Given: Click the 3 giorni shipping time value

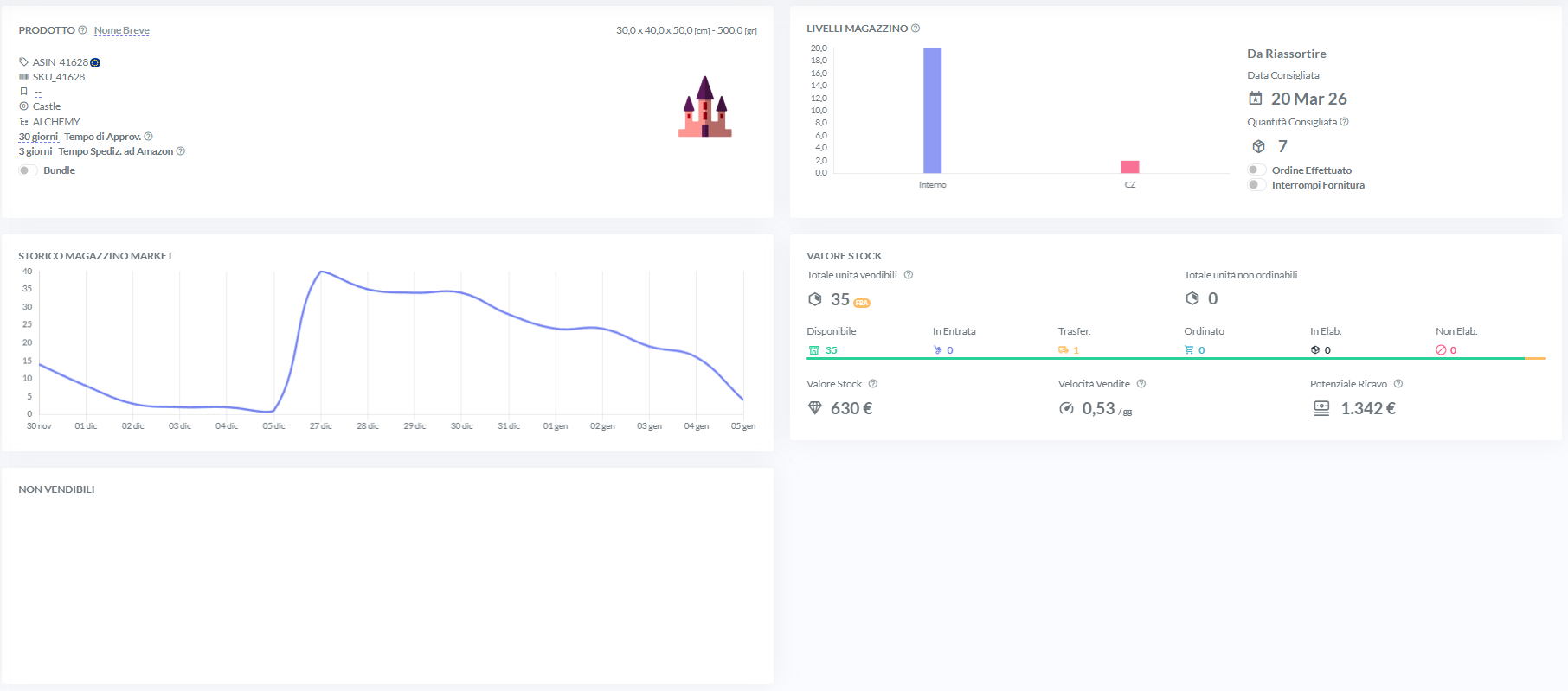Looking at the screenshot, I should click(35, 151).
